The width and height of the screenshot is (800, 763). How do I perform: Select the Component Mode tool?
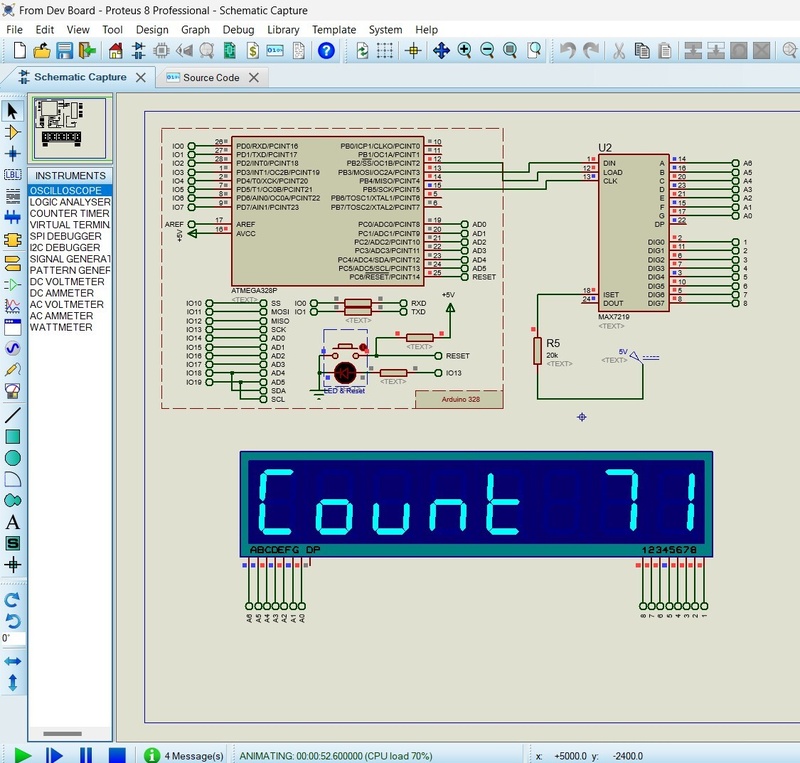13,133
